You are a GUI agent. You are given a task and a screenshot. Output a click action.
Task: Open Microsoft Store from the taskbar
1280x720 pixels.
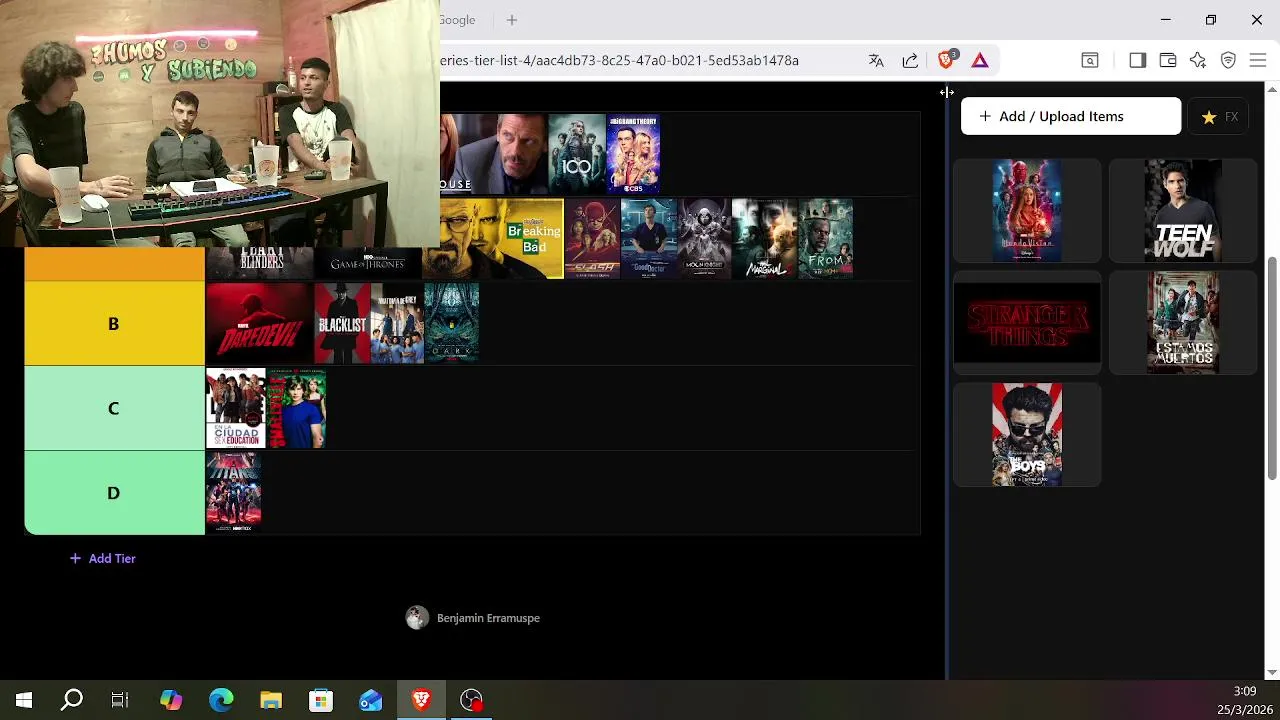coord(321,700)
